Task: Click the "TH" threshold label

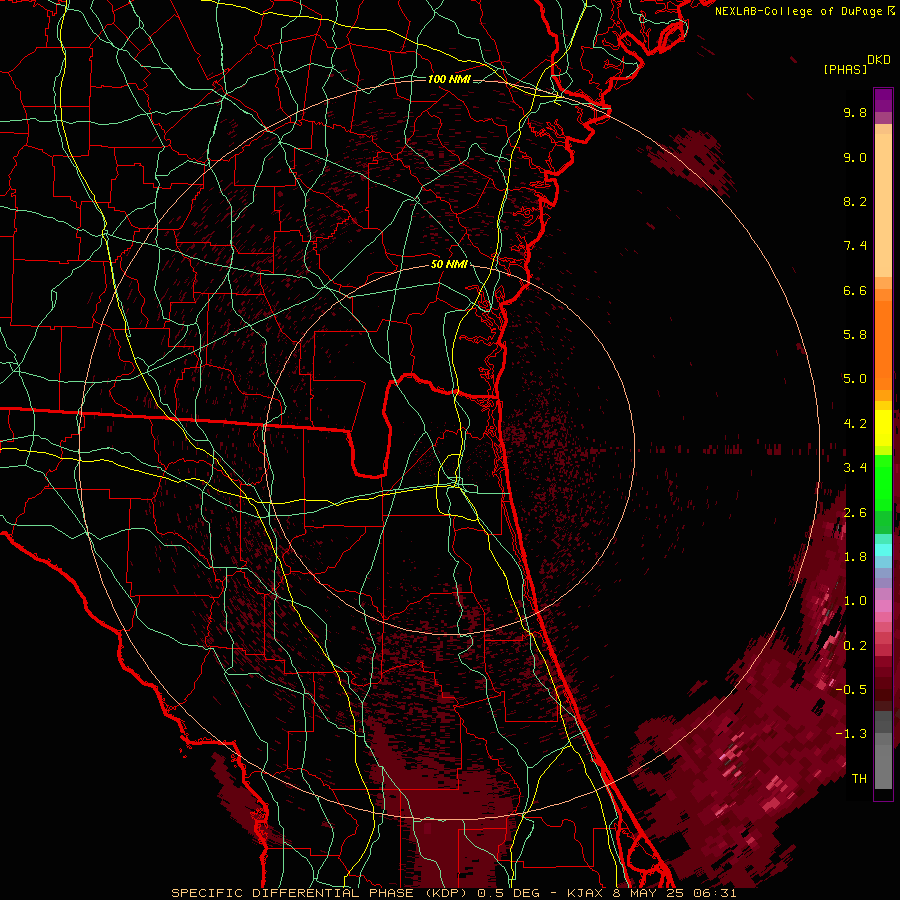Action: pyautogui.click(x=859, y=779)
